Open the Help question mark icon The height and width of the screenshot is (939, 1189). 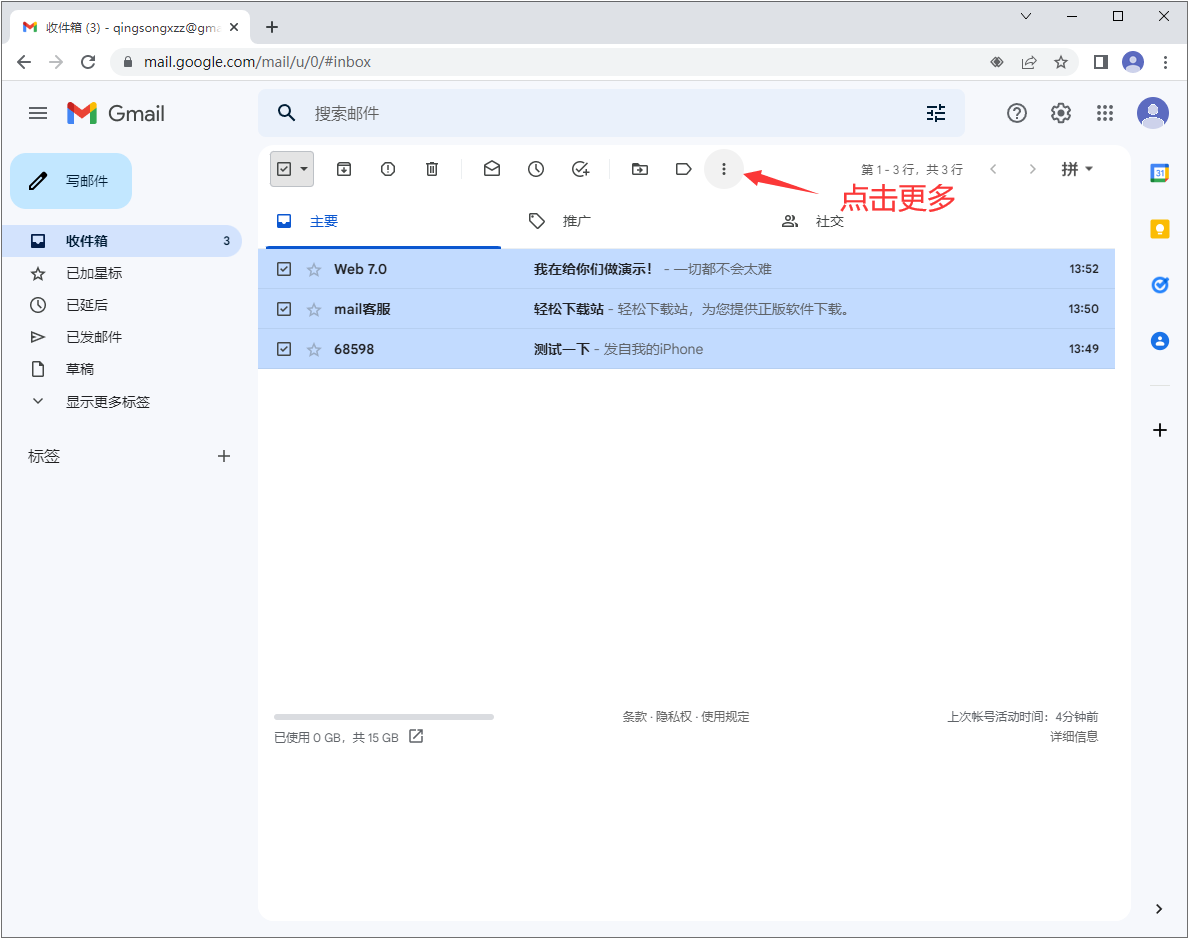(x=1016, y=113)
